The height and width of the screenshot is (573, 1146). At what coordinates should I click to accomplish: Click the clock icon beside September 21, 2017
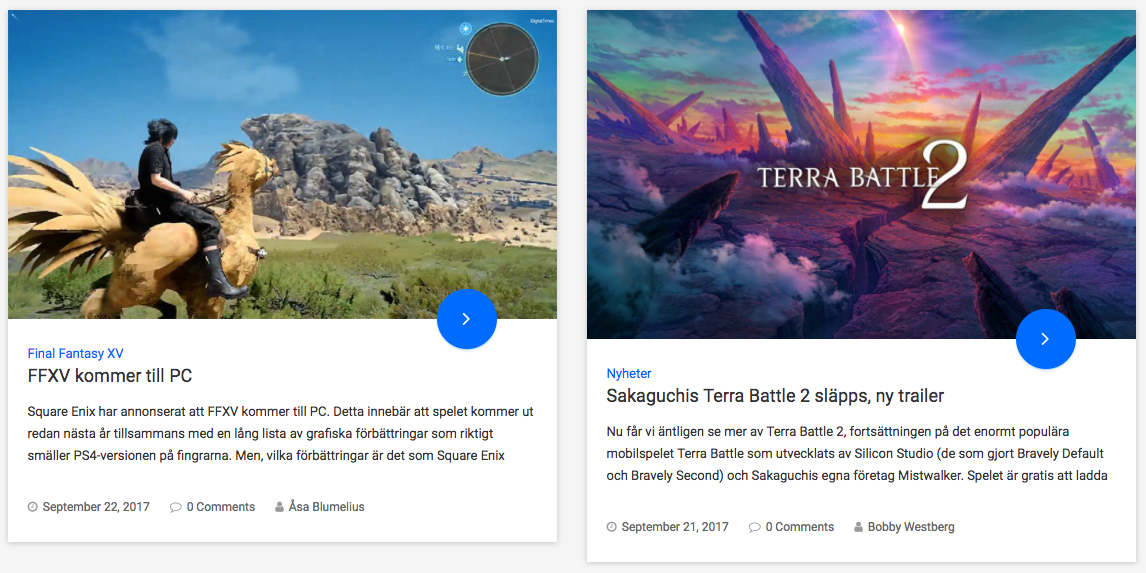(x=611, y=527)
